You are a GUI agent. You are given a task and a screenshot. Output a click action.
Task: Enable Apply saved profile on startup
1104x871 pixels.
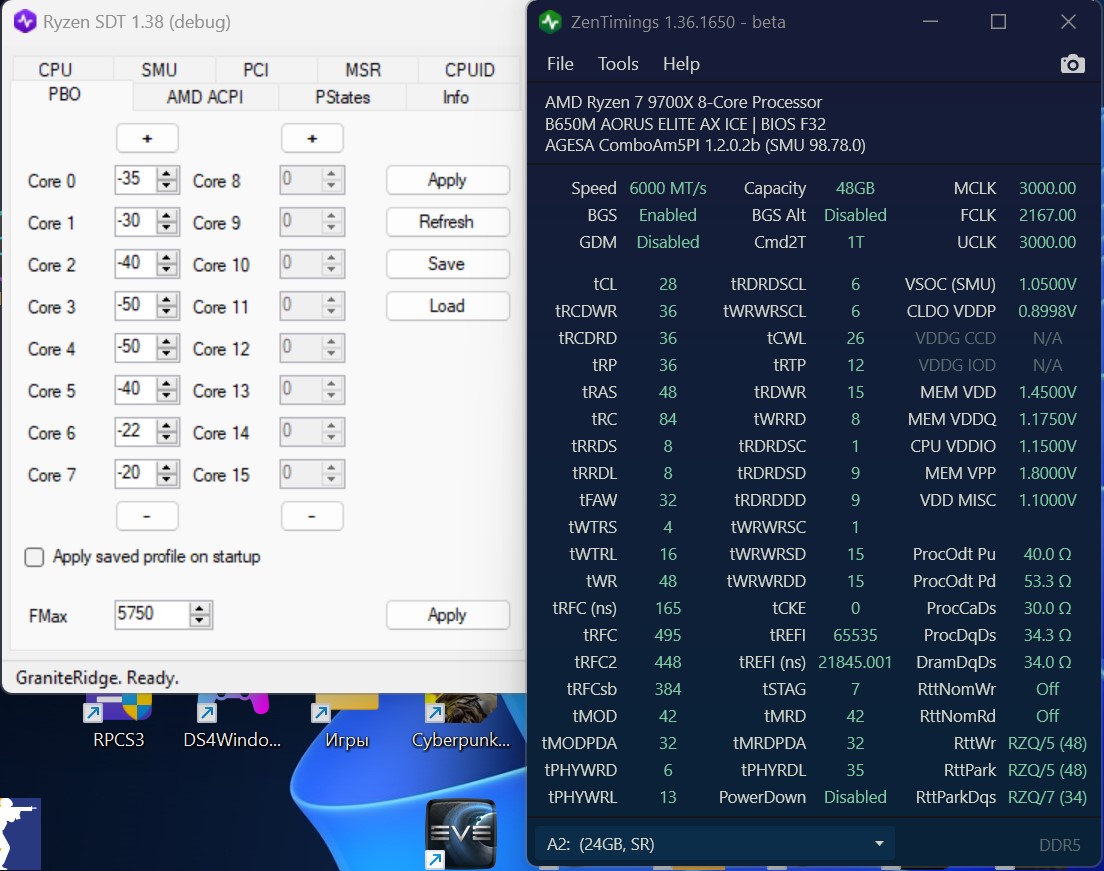point(34,557)
